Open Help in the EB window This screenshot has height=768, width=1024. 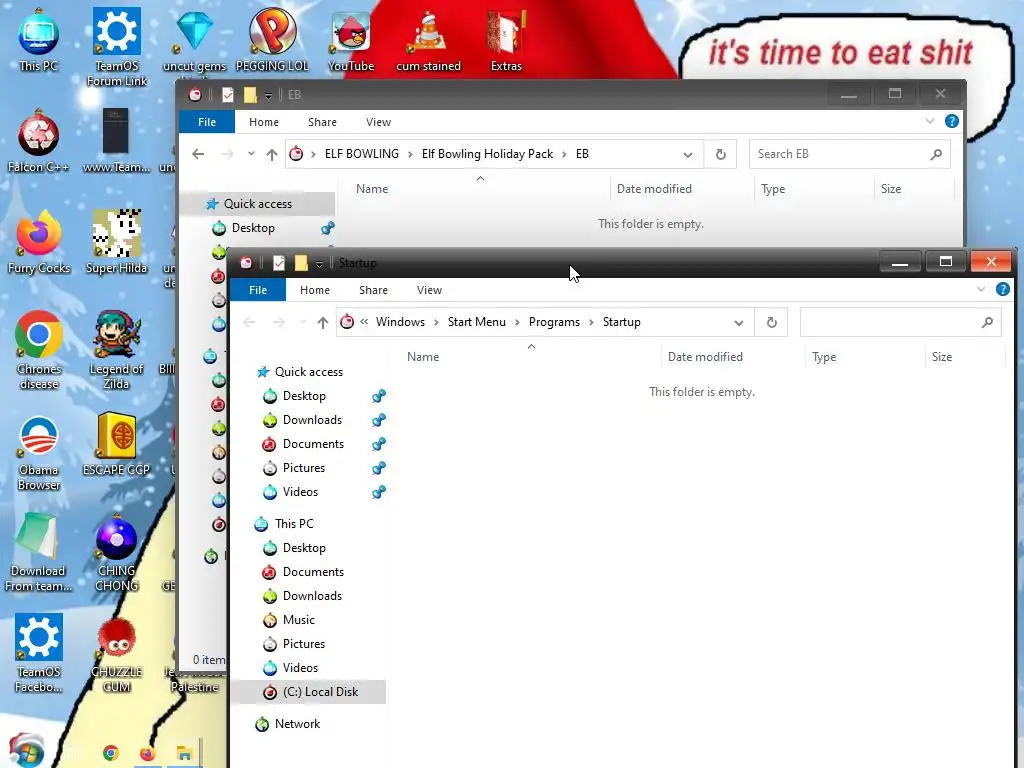click(952, 121)
